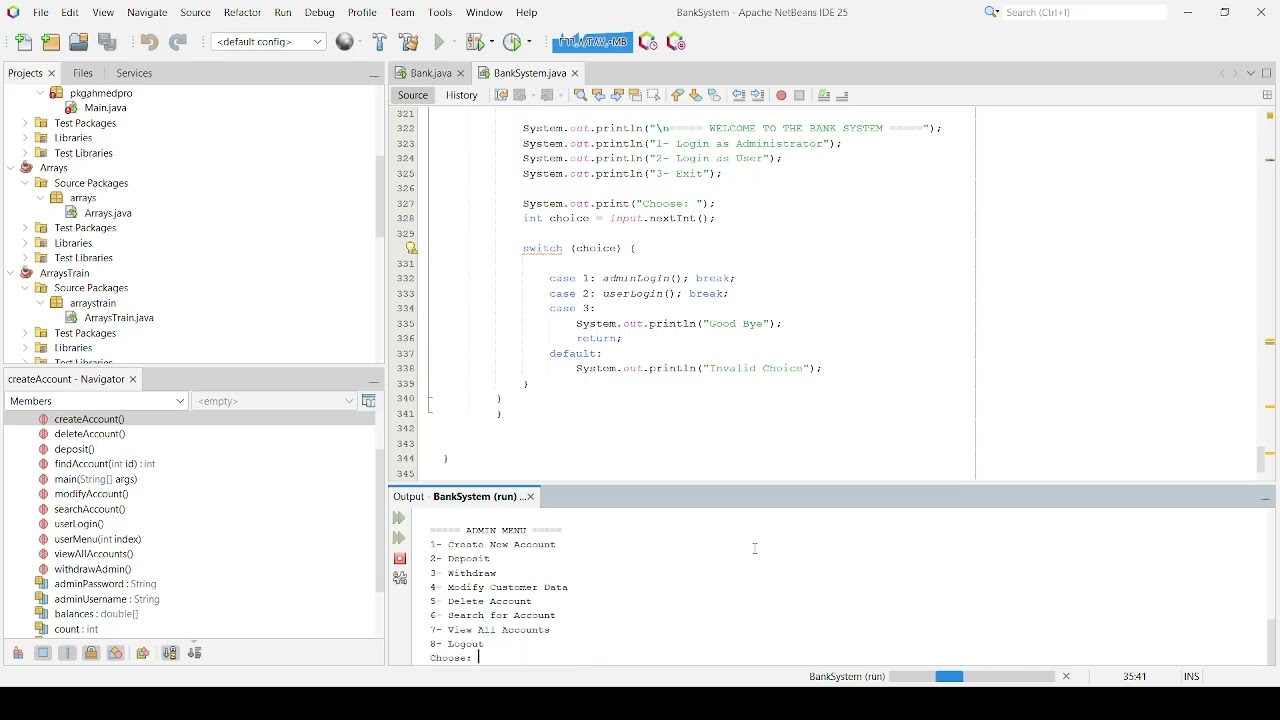Open the Navigate menu

[147, 12]
